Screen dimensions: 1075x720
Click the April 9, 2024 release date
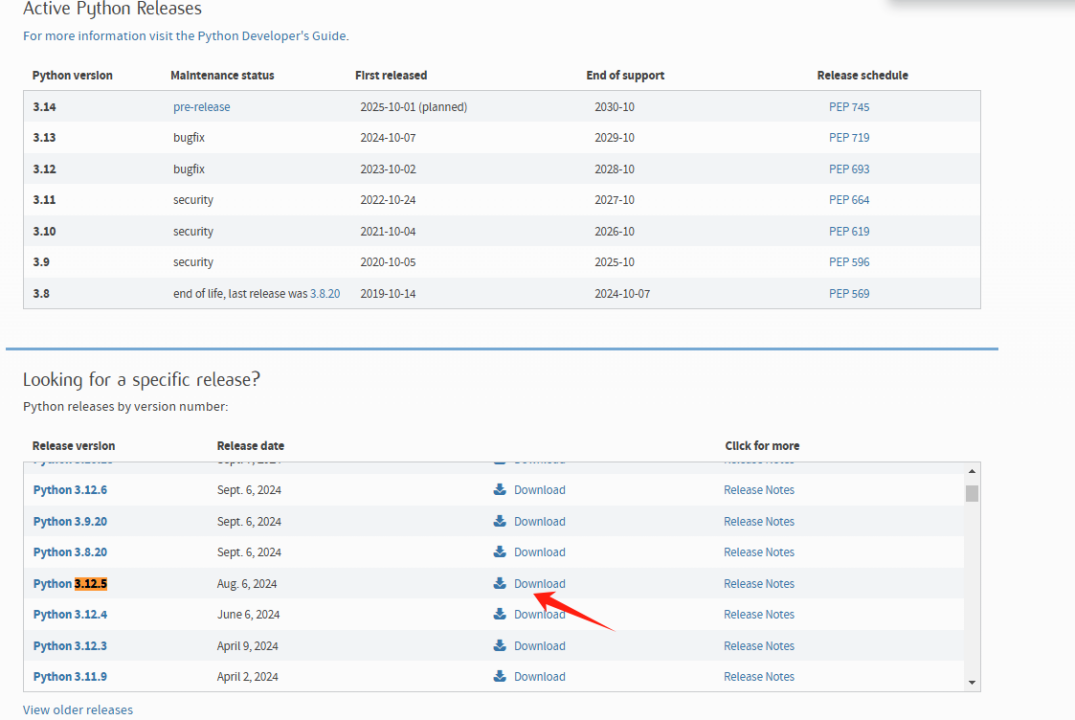coord(247,646)
